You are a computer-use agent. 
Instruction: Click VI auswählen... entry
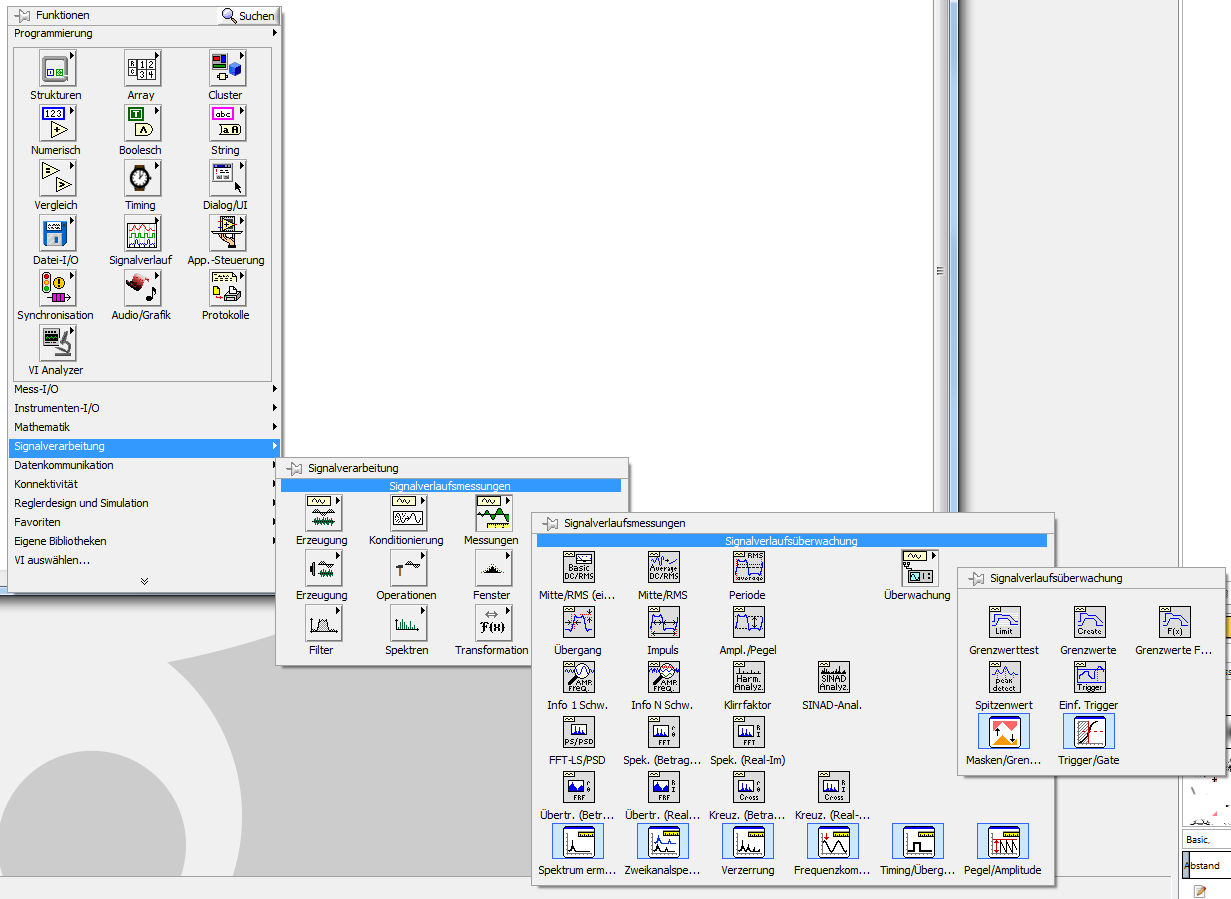52,560
